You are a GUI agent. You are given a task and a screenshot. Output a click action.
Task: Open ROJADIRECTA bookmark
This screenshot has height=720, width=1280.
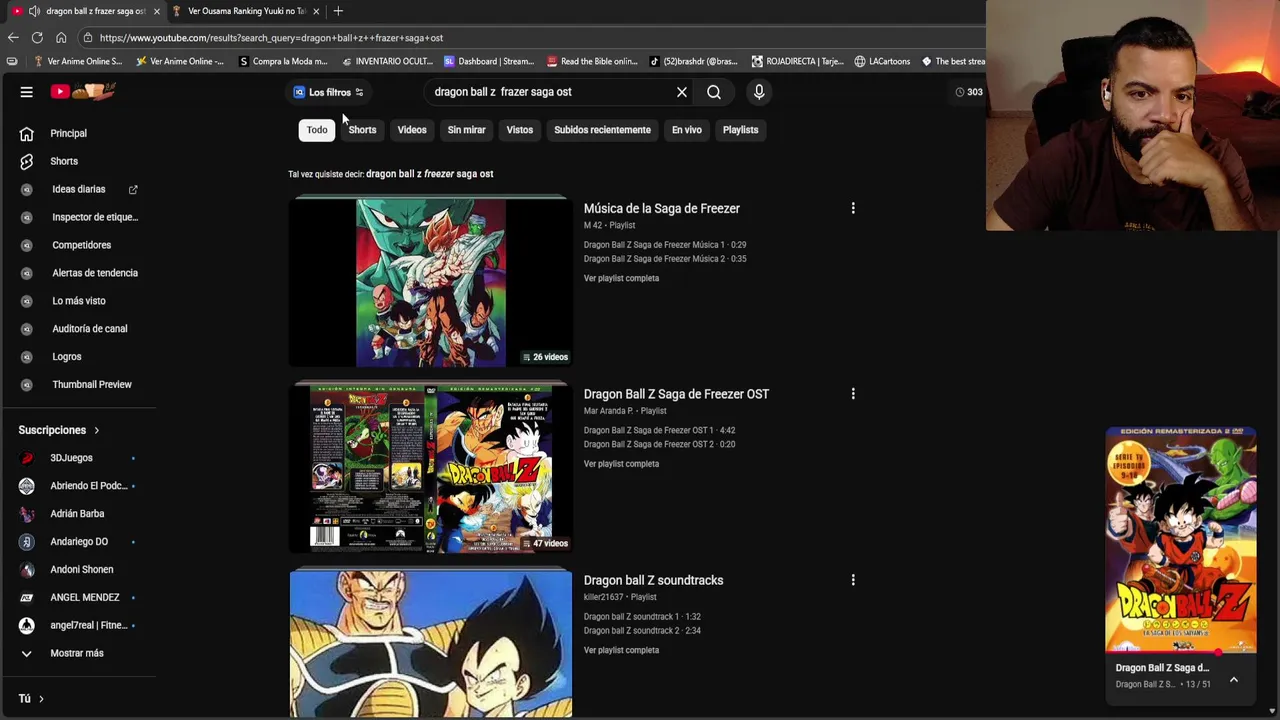[797, 62]
